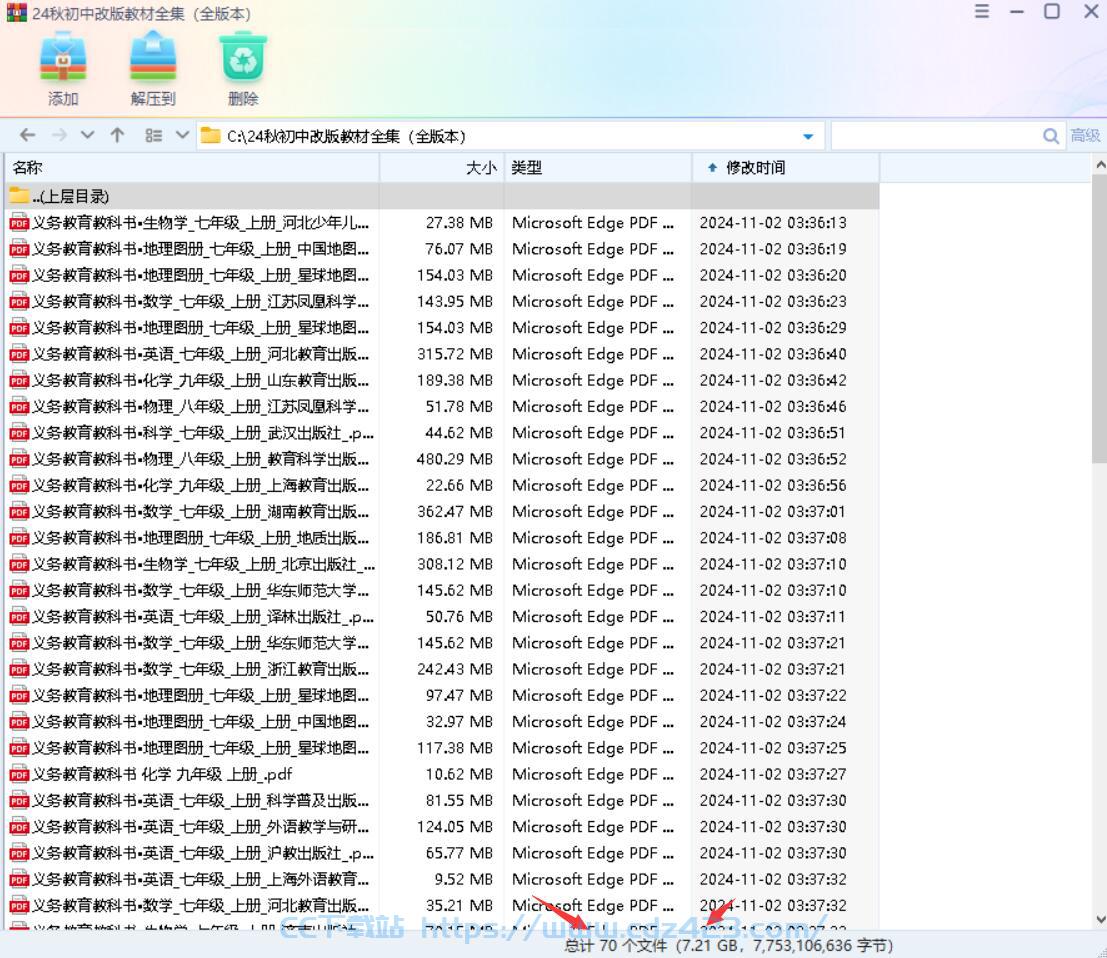Click the status bar text 总计 70 个文件

616,945
